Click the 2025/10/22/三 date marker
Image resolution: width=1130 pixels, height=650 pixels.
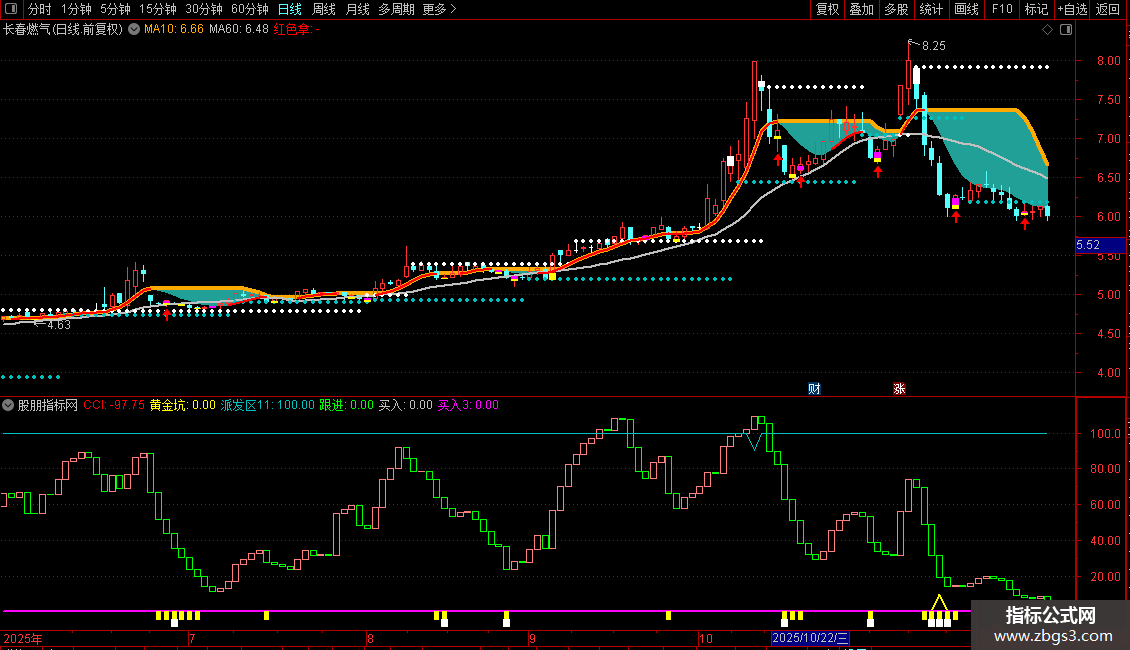pos(810,638)
